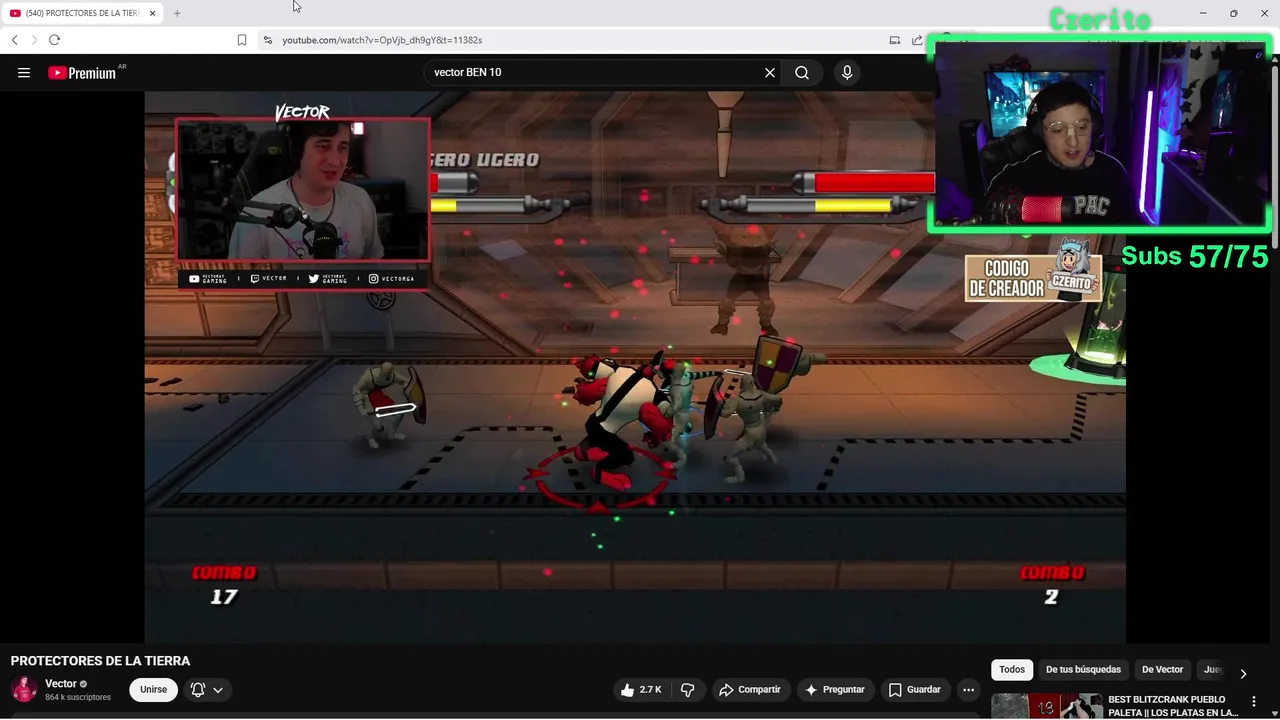Select 'De tus búsquedas' filter chip
This screenshot has width=1280, height=720.
tap(1083, 669)
